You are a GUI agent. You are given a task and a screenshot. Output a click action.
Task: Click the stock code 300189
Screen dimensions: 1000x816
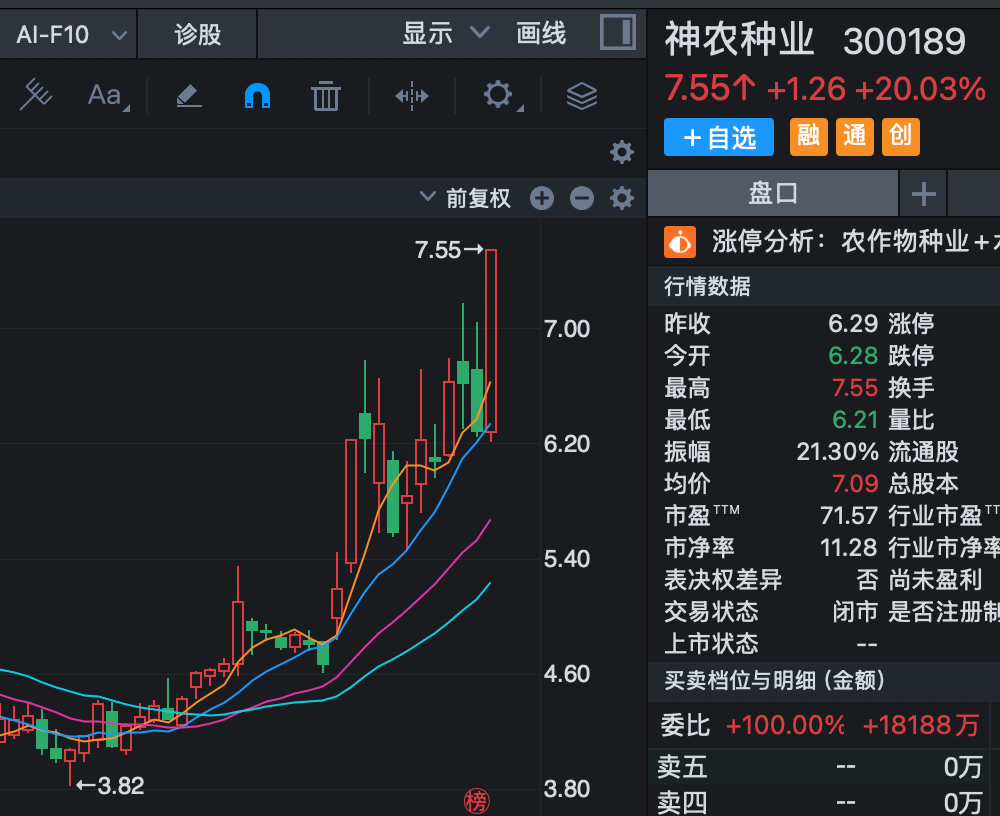[x=904, y=42]
